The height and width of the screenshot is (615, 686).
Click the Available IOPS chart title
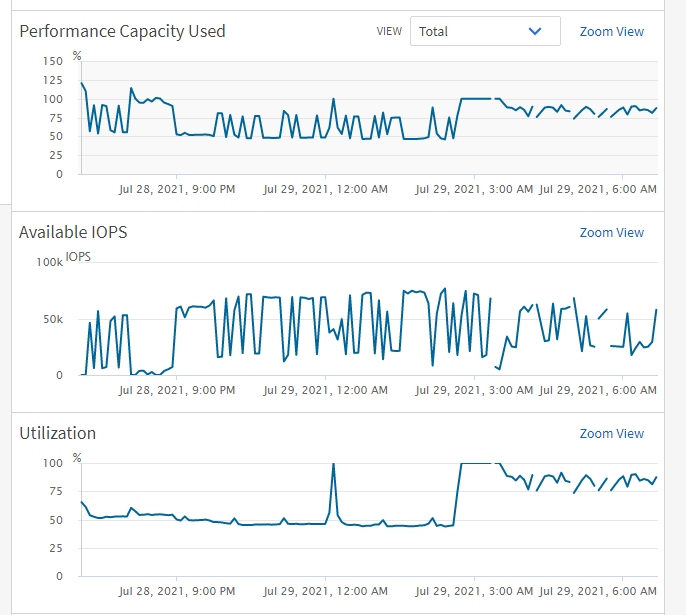click(x=73, y=232)
